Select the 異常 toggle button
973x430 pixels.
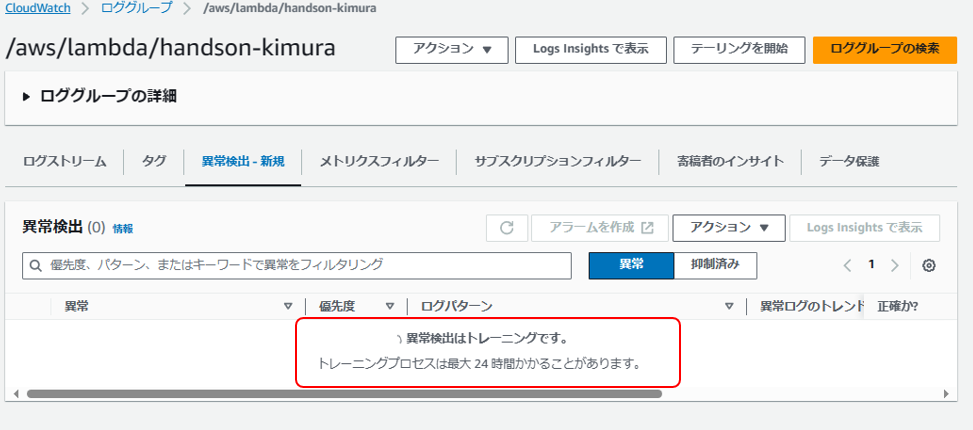[631, 265]
